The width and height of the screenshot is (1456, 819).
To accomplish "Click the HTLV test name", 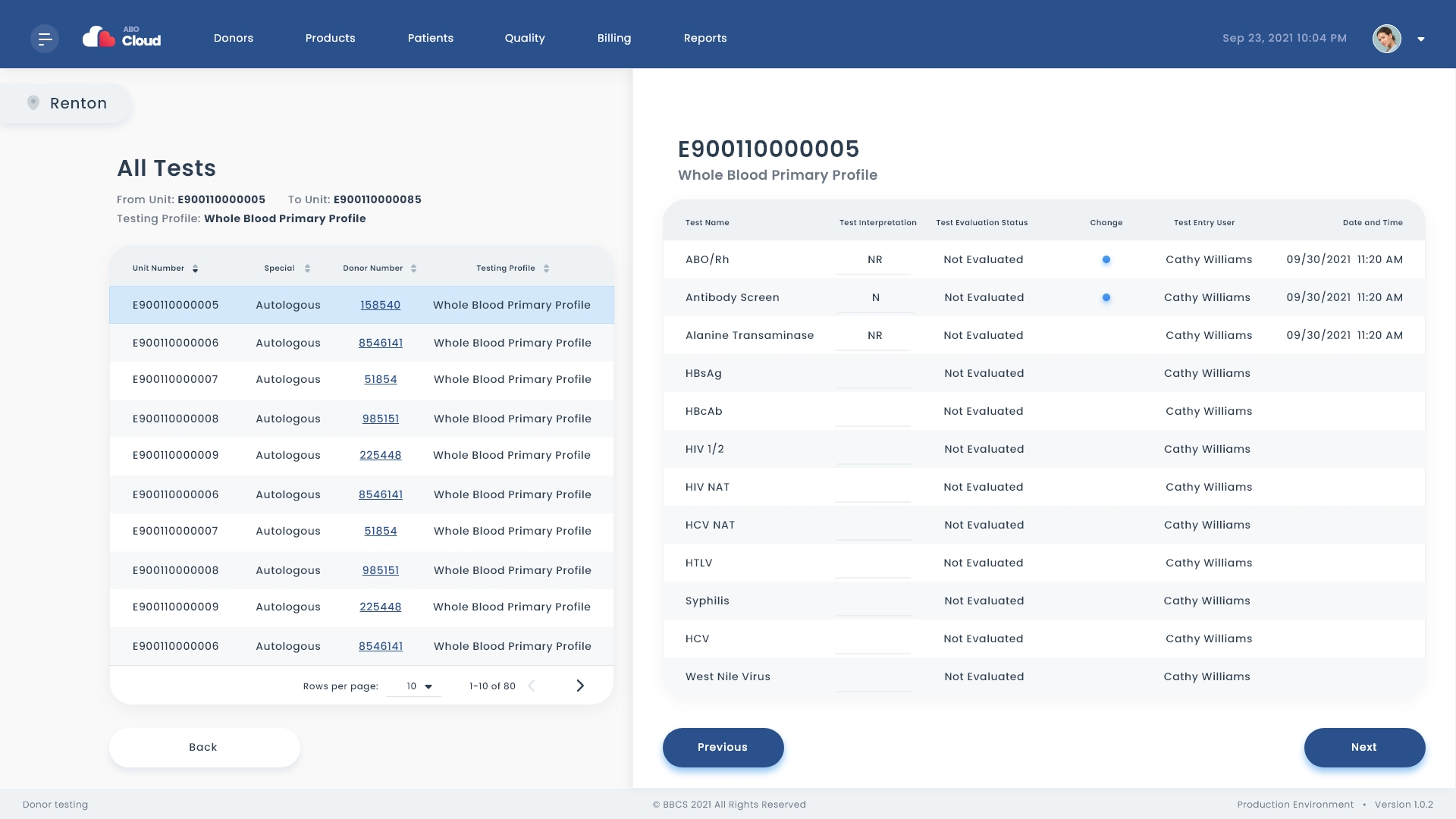I will tap(698, 563).
